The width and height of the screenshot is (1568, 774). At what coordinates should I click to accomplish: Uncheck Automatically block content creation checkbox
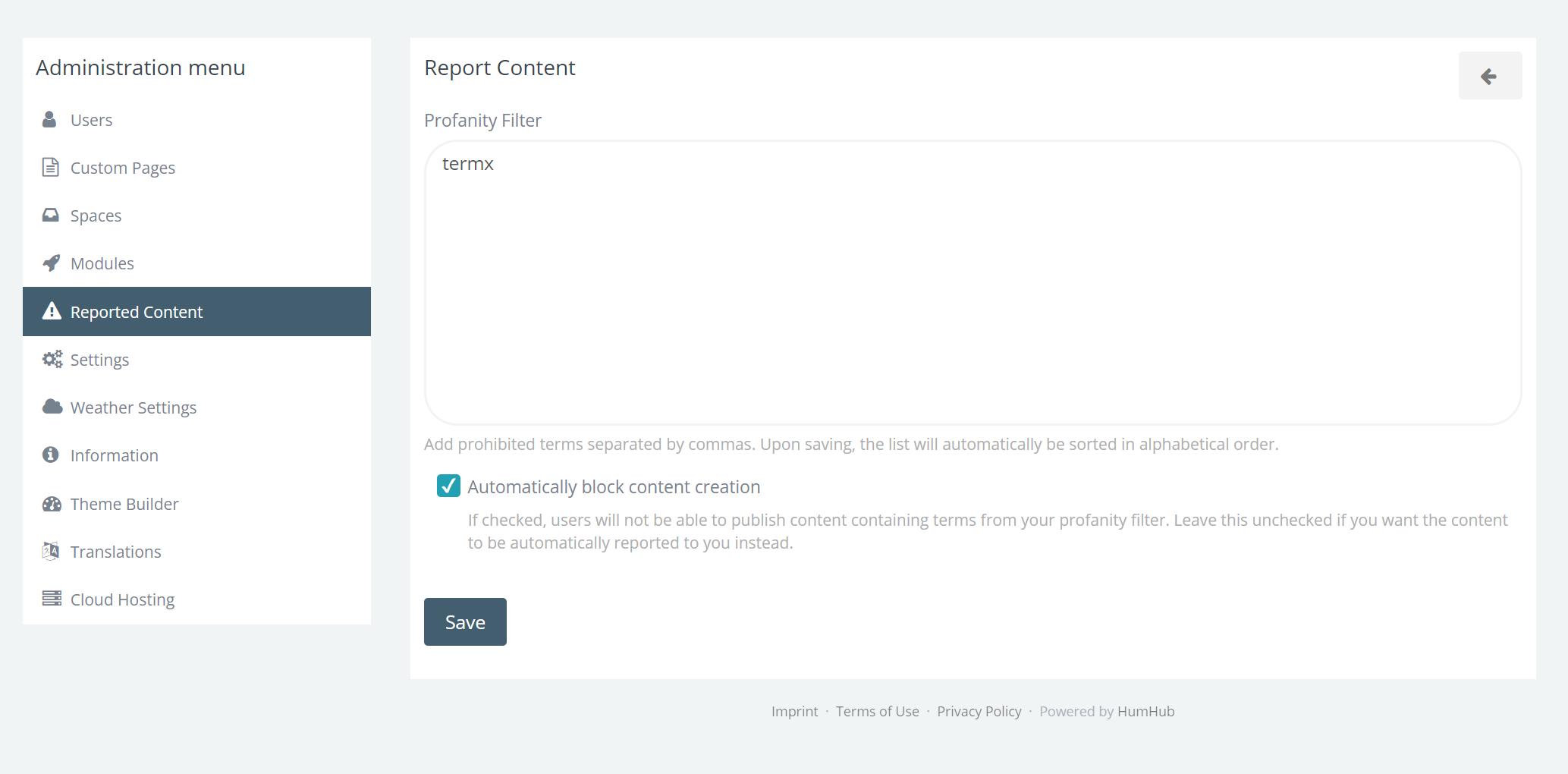point(448,486)
